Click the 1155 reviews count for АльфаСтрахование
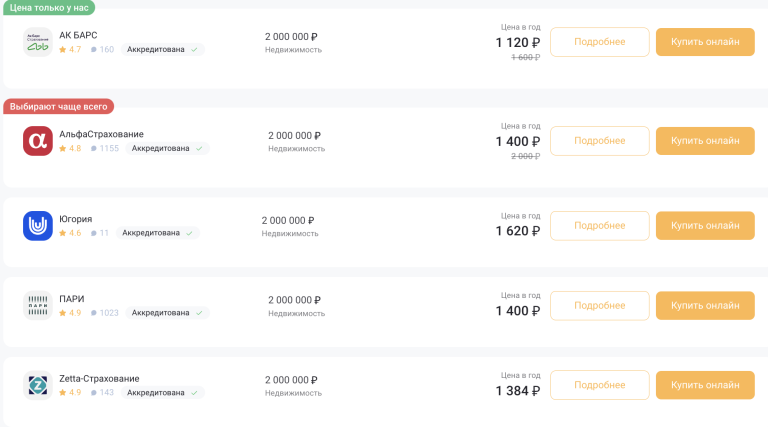Image resolution: width=768 pixels, height=427 pixels. (105, 148)
